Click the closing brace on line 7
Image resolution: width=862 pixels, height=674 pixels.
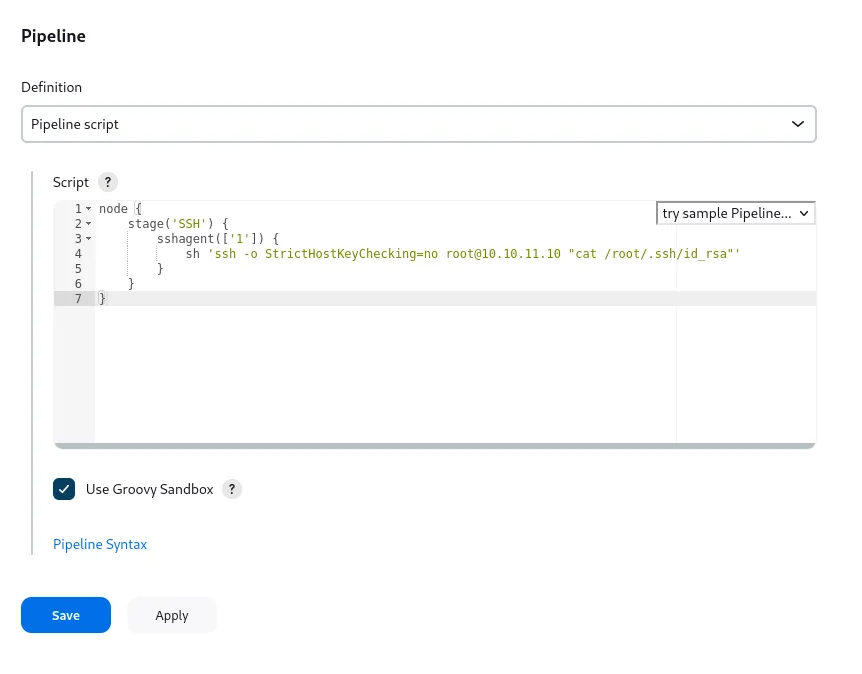(102, 299)
